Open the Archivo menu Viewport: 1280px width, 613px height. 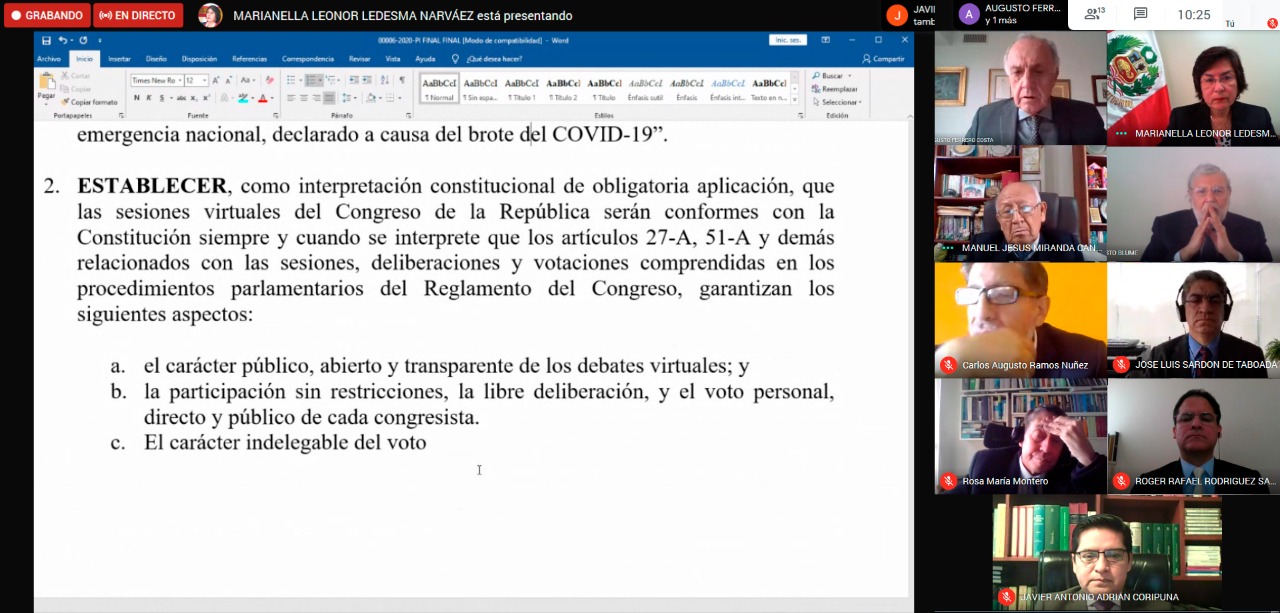[x=49, y=59]
